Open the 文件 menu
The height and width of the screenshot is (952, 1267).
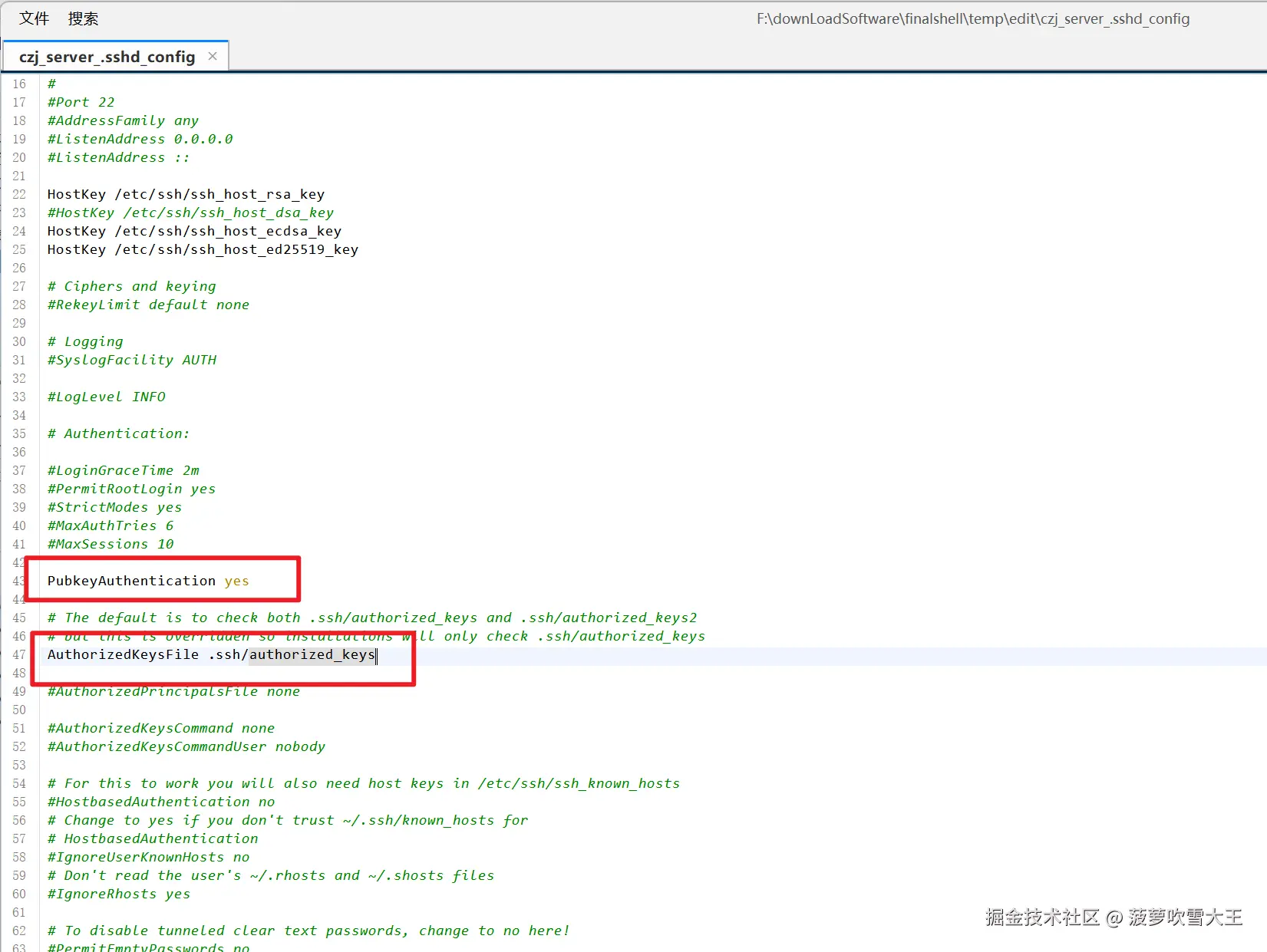click(34, 18)
